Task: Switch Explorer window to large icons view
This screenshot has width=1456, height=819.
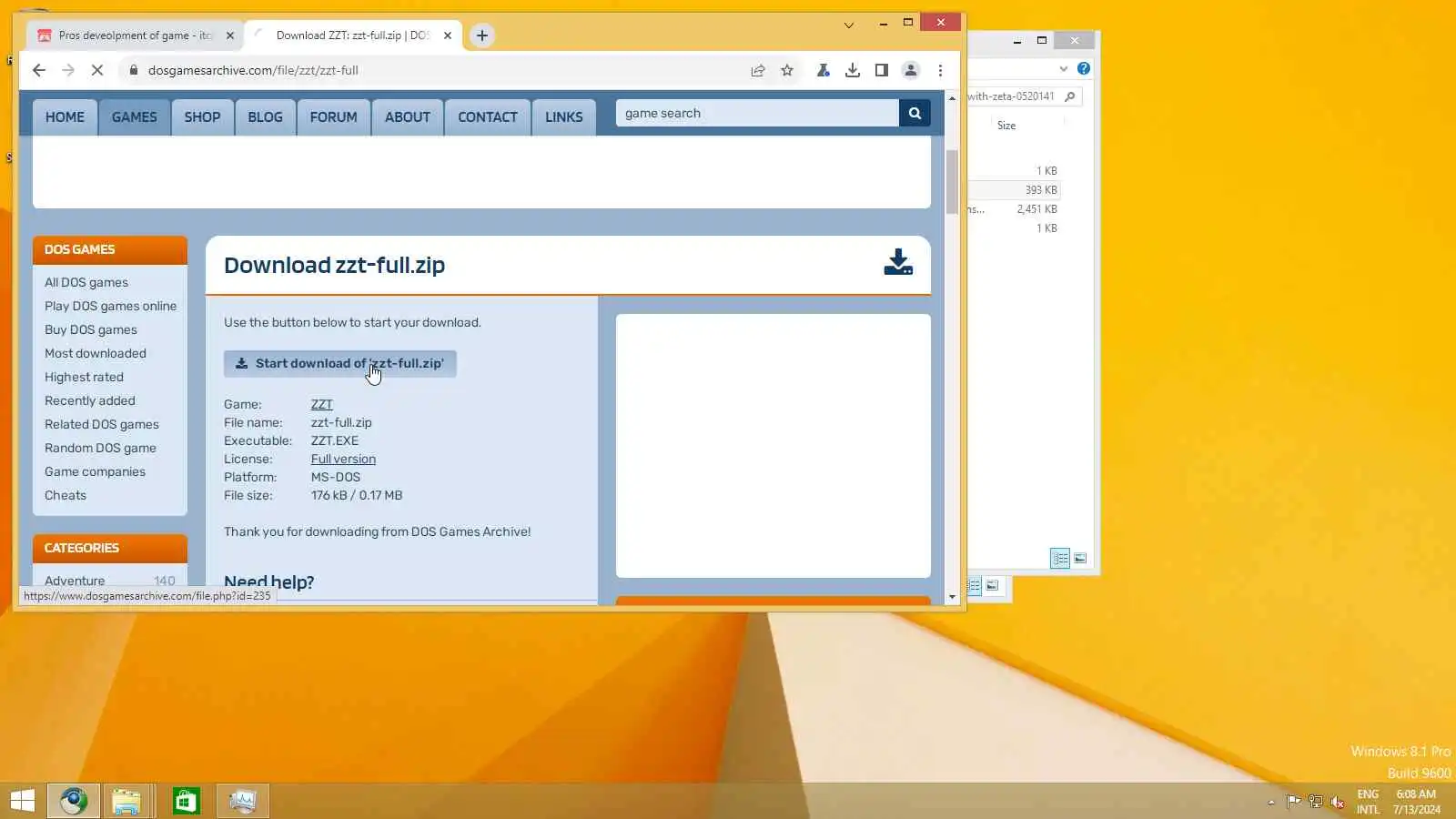Action: click(x=1080, y=559)
